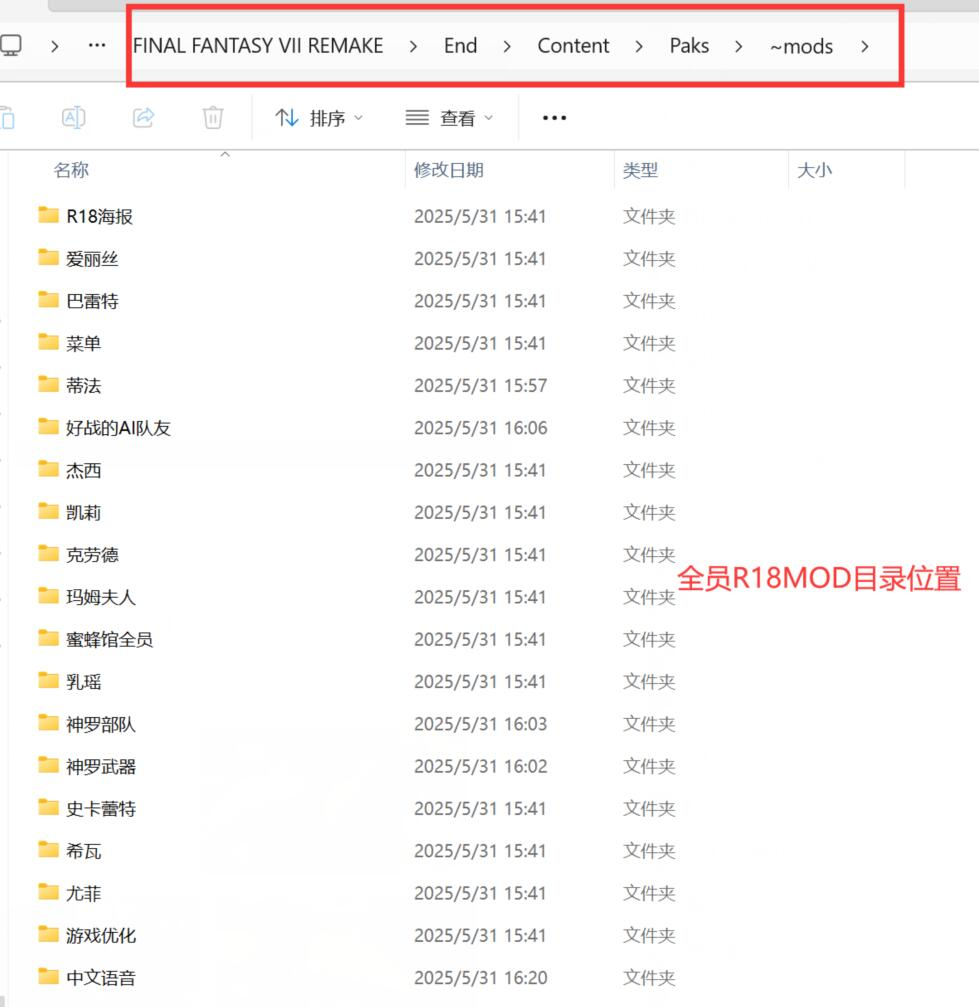This screenshot has height=1007, width=979.
Task: Sort files by the 类型 column header
Action: [x=640, y=169]
